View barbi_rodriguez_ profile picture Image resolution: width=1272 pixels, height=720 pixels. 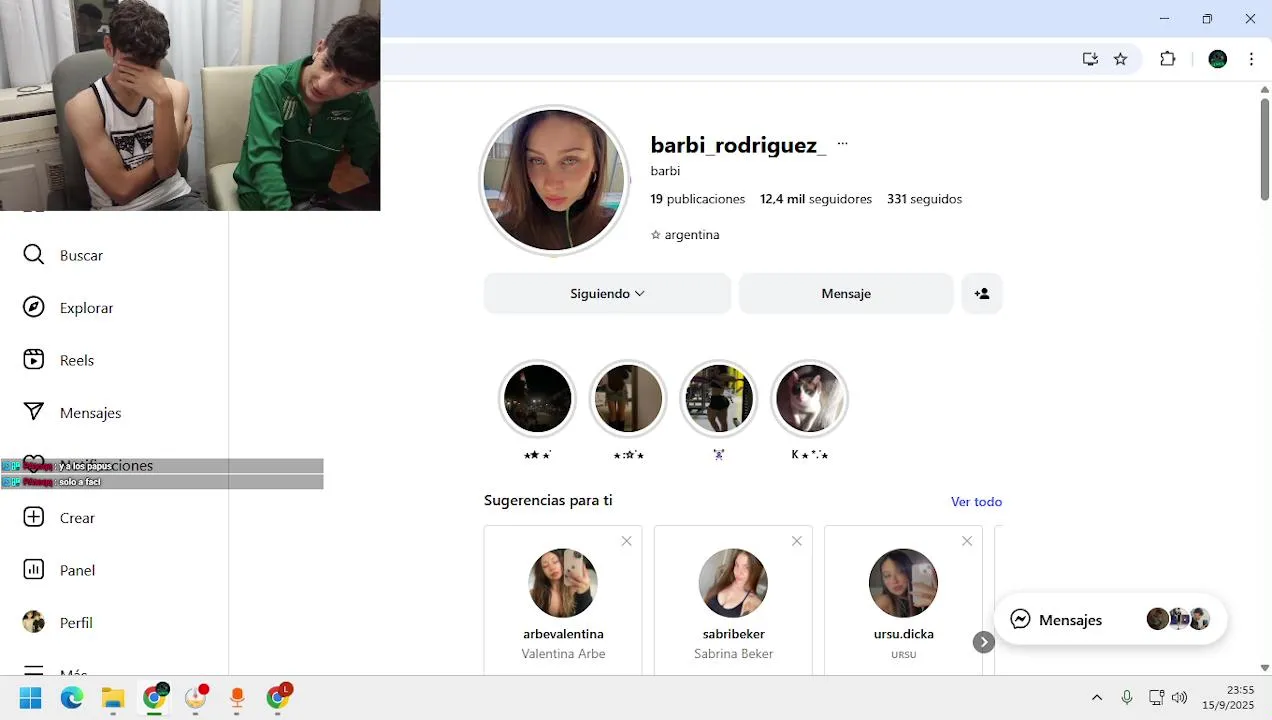554,180
